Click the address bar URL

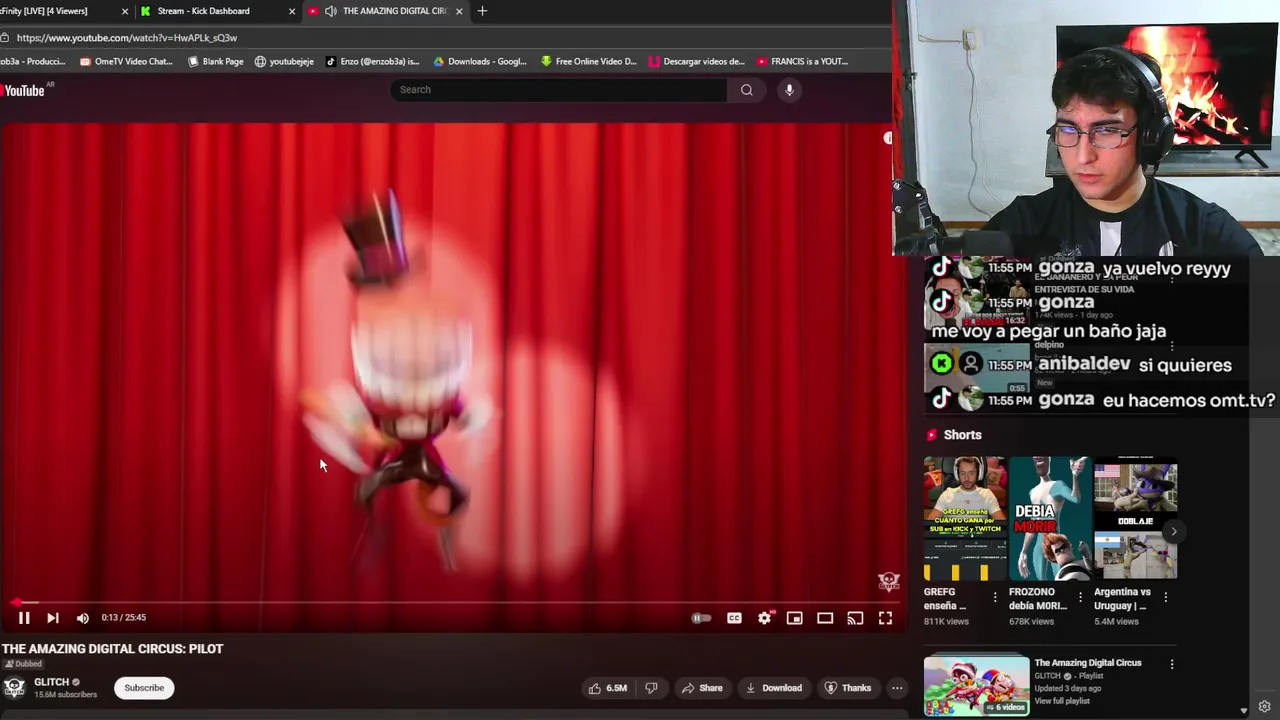coord(127,38)
